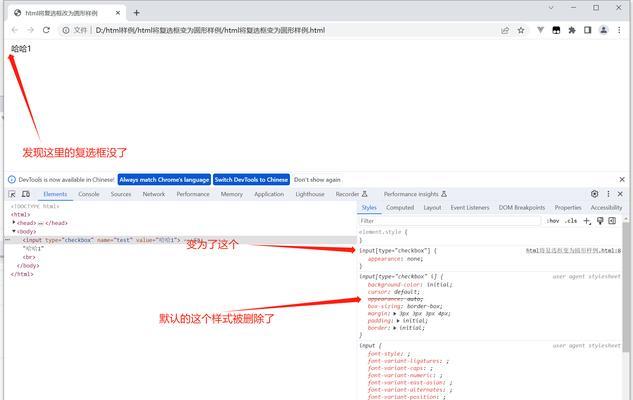Reload the page with the refresh icon
The image size is (633, 400).
[46, 30]
